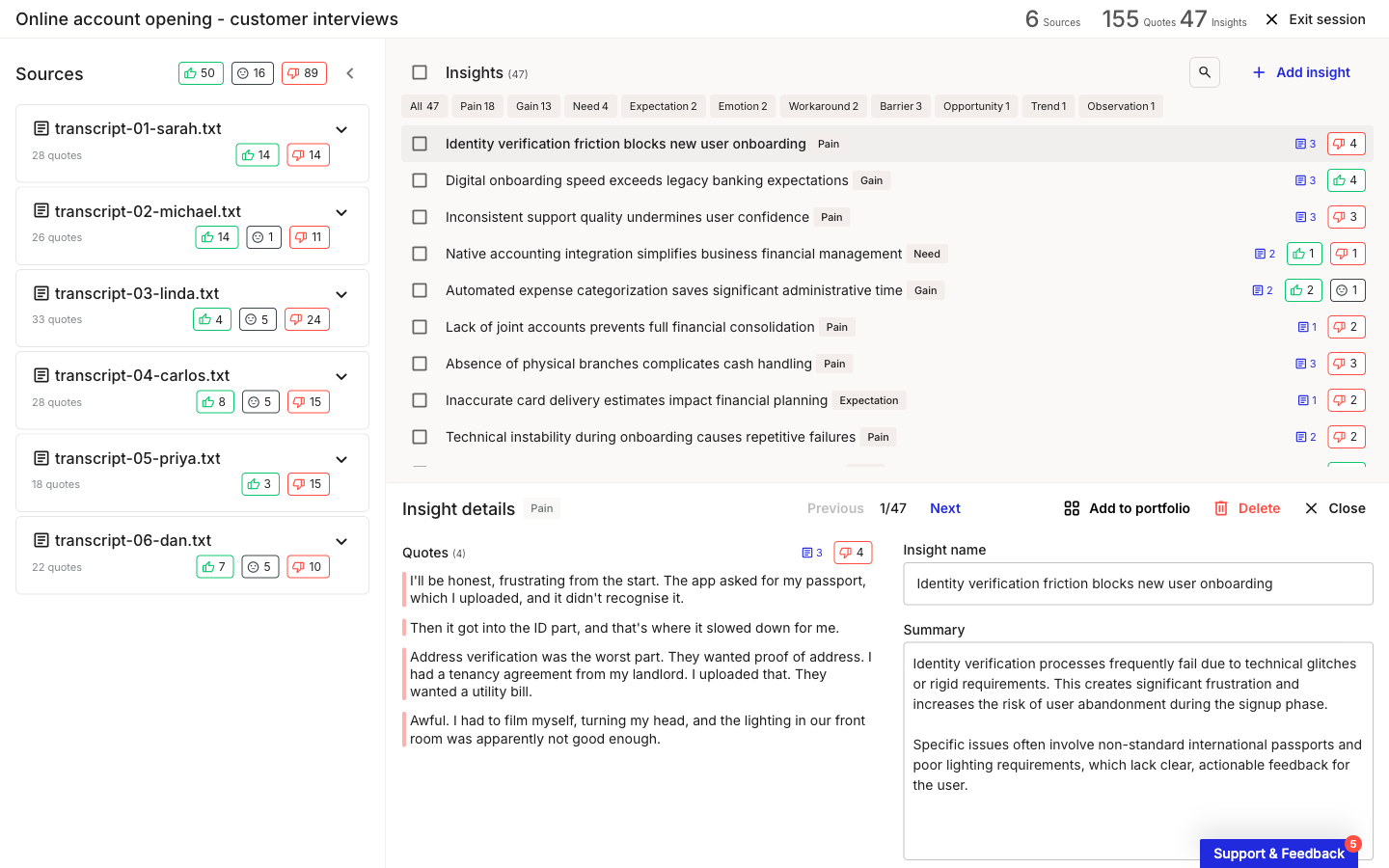Open the insights search magnifier
This screenshot has height=868, width=1389.
(1205, 72)
